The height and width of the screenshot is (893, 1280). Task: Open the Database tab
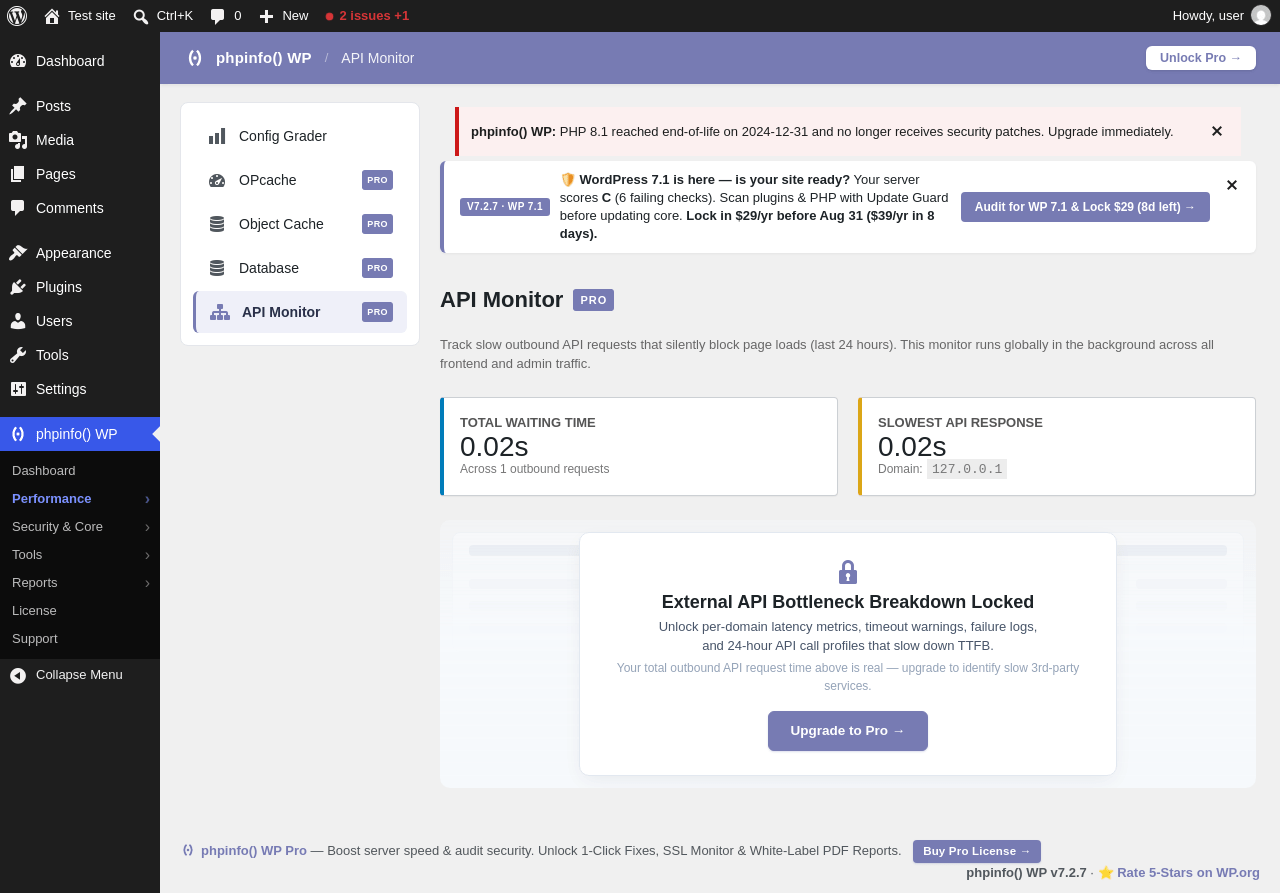click(300, 268)
